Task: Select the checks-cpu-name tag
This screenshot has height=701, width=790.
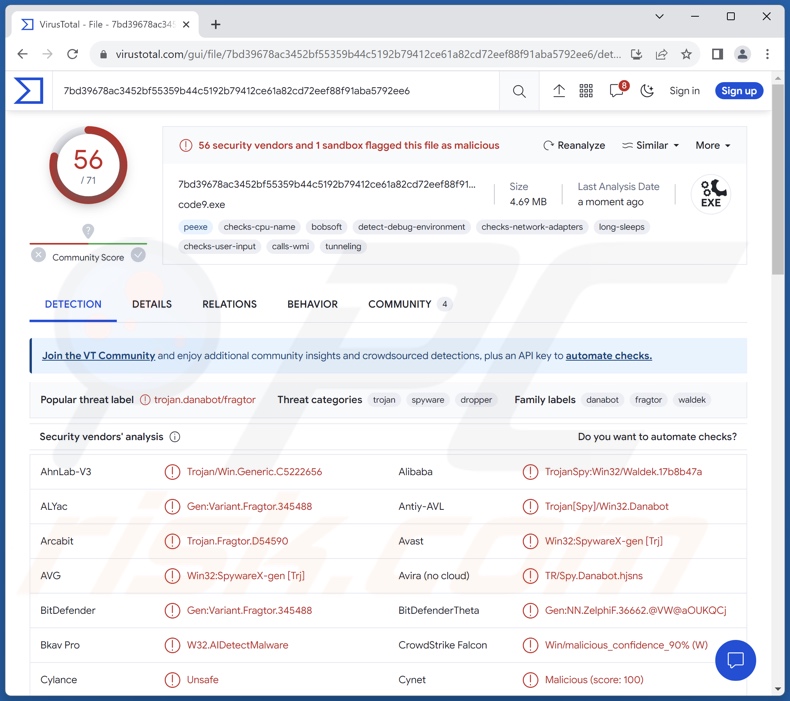Action: coord(259,227)
